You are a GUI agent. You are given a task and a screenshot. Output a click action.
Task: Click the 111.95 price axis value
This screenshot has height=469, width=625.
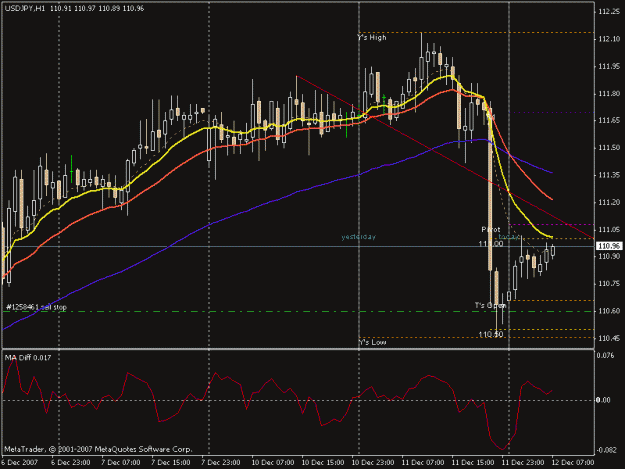(609, 66)
